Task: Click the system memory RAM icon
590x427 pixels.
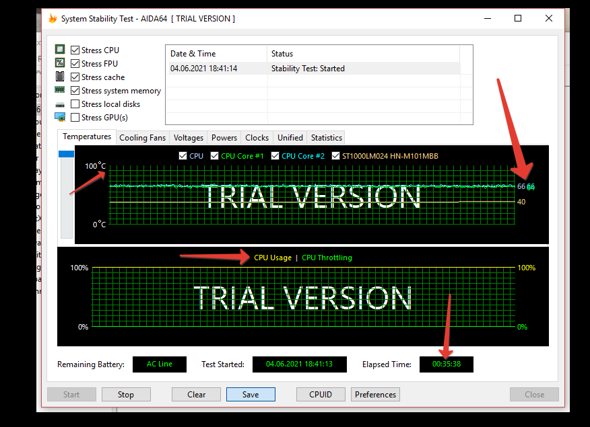Action: point(60,90)
